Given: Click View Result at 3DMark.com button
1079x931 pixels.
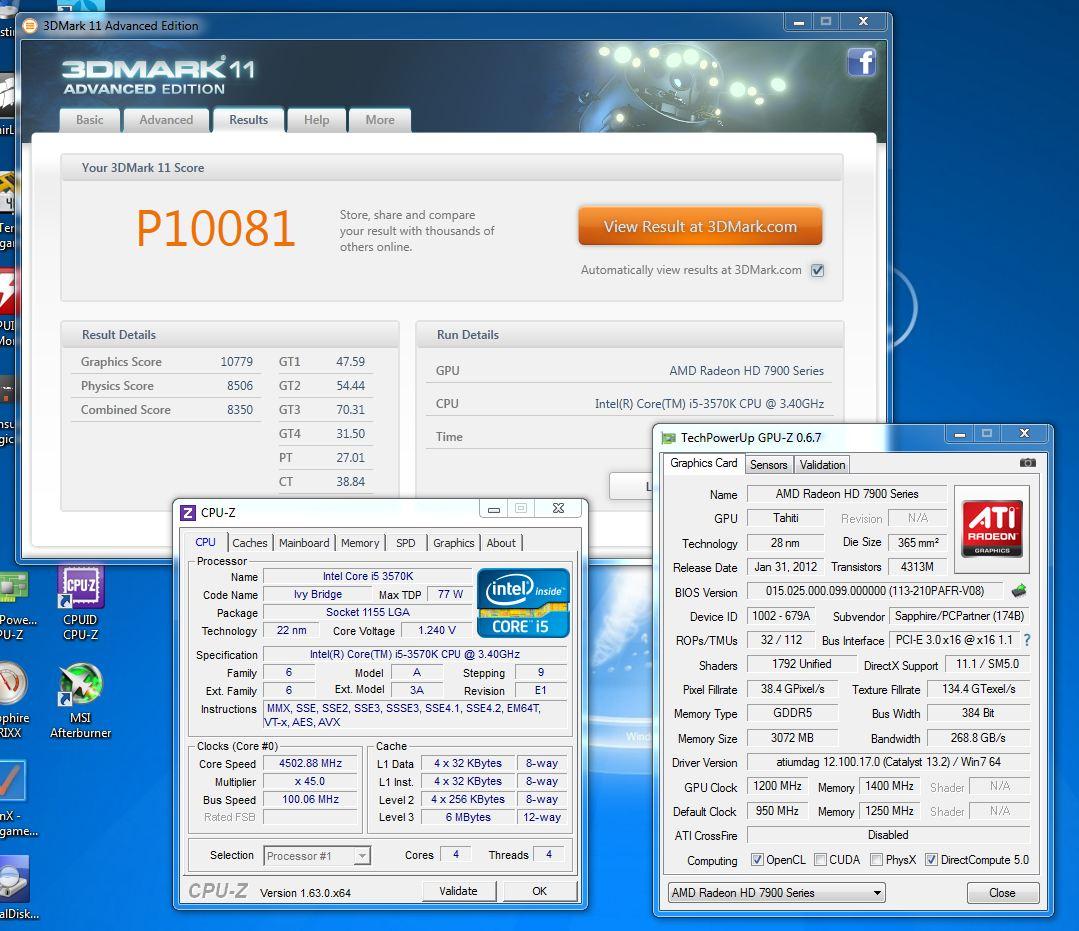Looking at the screenshot, I should (700, 226).
